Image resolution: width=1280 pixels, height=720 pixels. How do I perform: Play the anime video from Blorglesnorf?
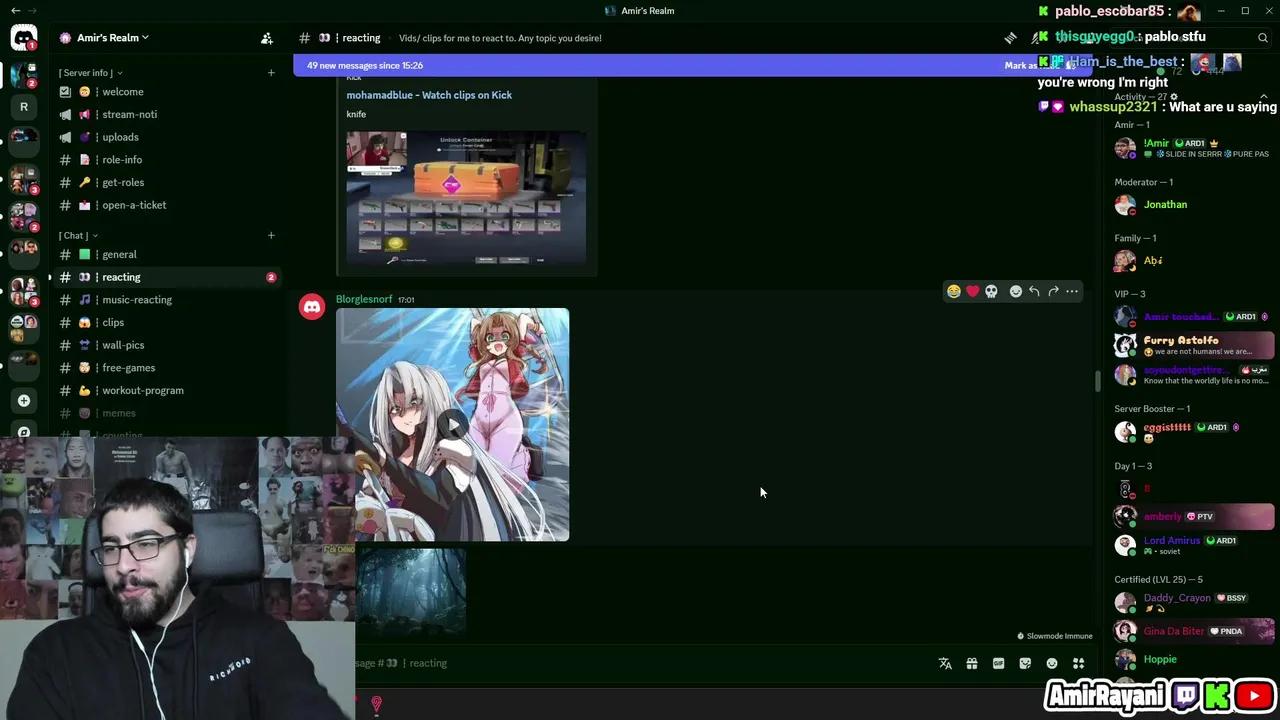pos(453,425)
